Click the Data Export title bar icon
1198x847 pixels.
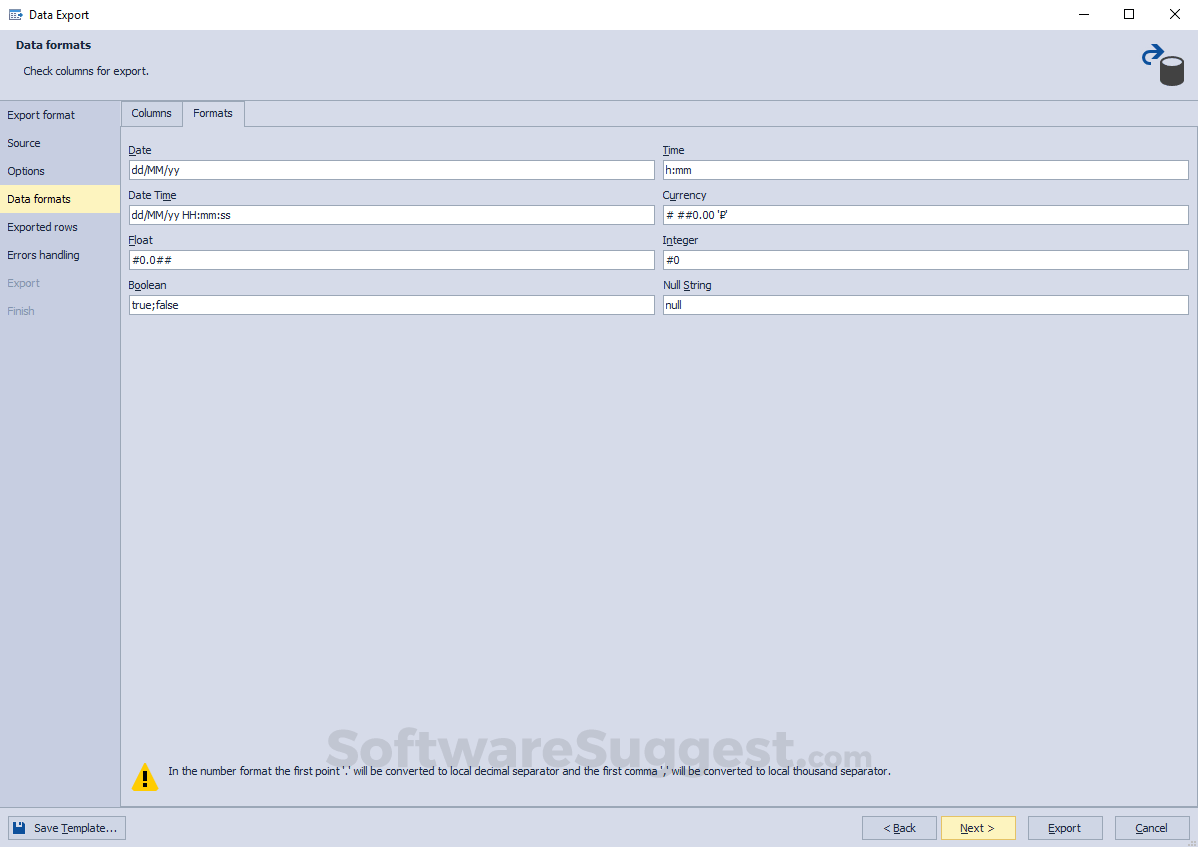pos(14,14)
